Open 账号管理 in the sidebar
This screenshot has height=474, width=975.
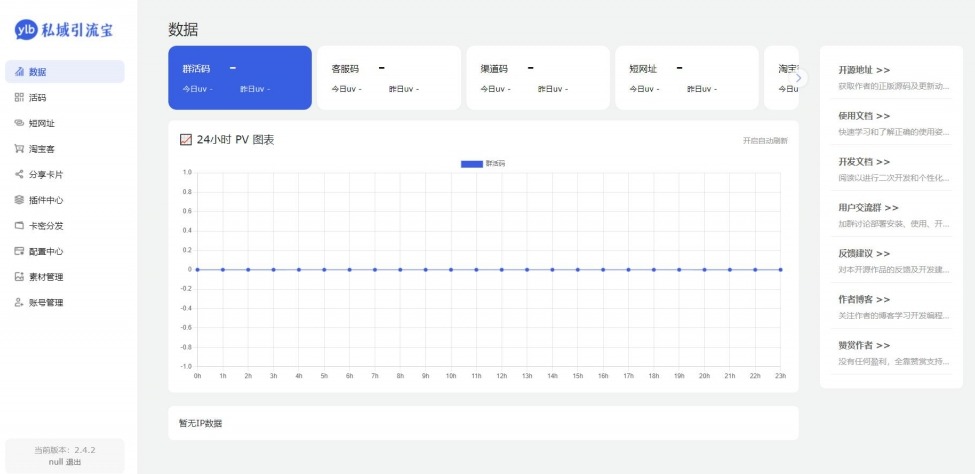coord(65,302)
